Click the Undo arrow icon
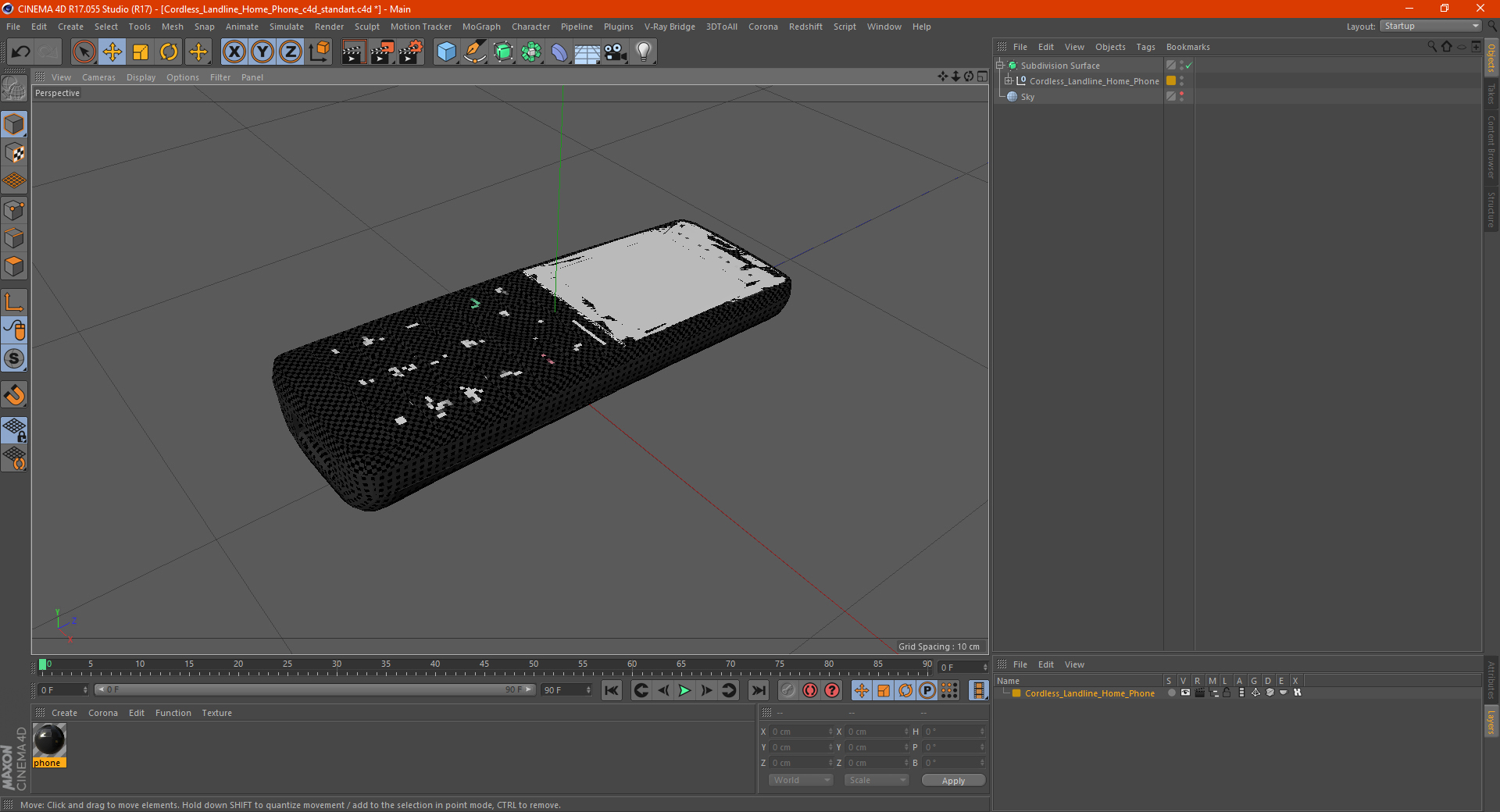 [x=21, y=52]
